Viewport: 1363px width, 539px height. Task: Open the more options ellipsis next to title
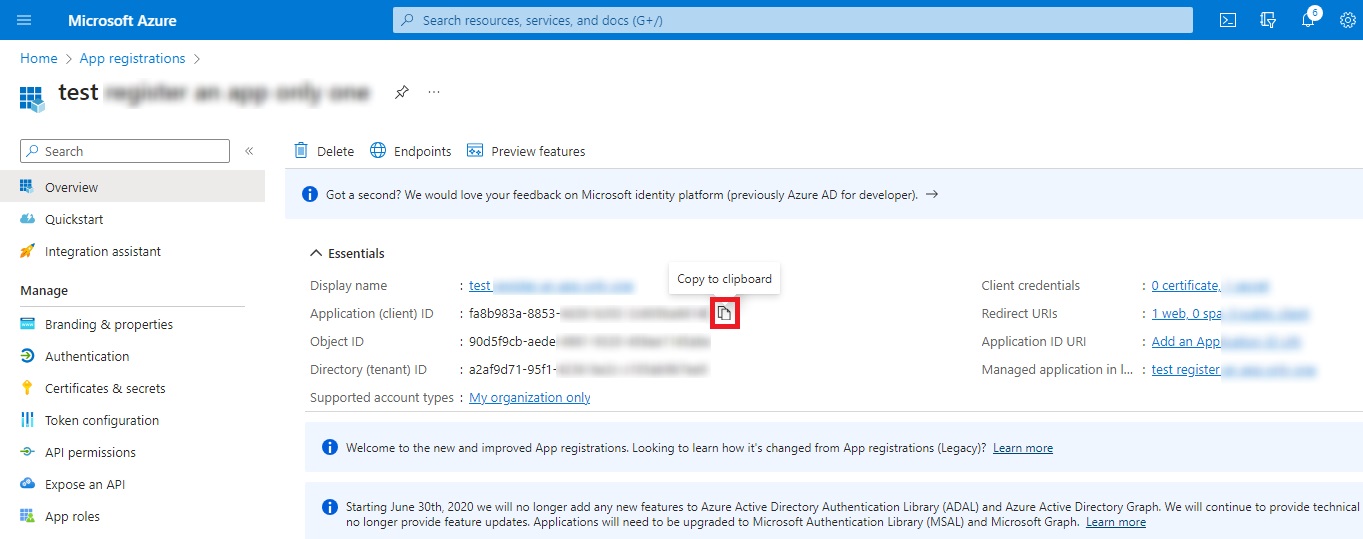pyautogui.click(x=434, y=92)
